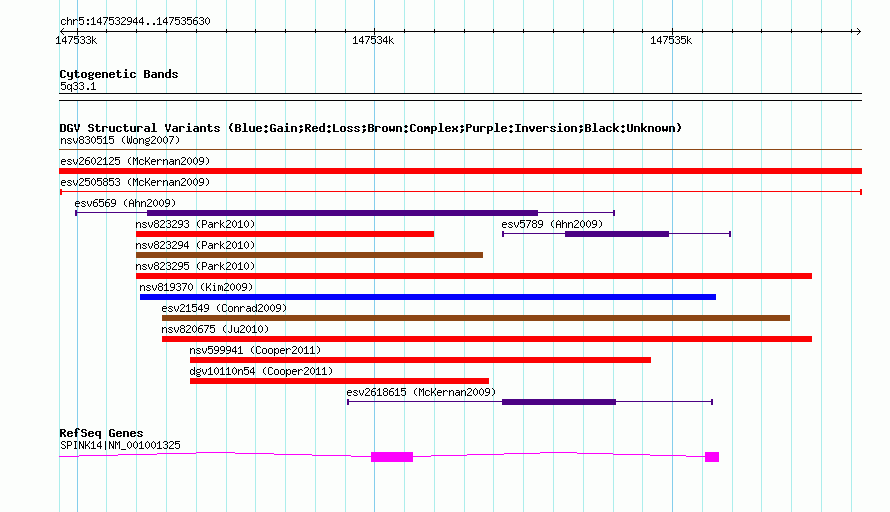The image size is (890, 512).
Task: Click the Cytogenetic Bands track title
Action: [119, 74]
